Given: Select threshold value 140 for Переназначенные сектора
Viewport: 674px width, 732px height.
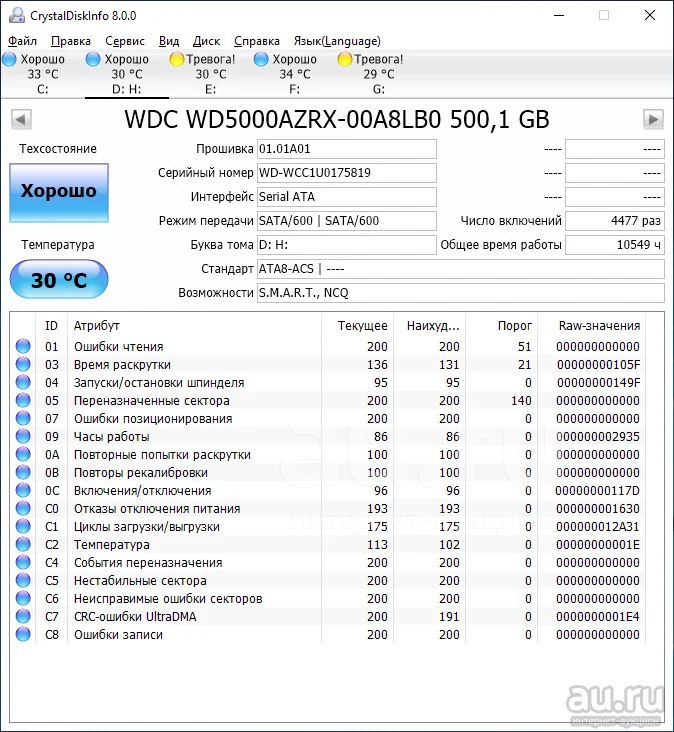Looking at the screenshot, I should [x=521, y=401].
